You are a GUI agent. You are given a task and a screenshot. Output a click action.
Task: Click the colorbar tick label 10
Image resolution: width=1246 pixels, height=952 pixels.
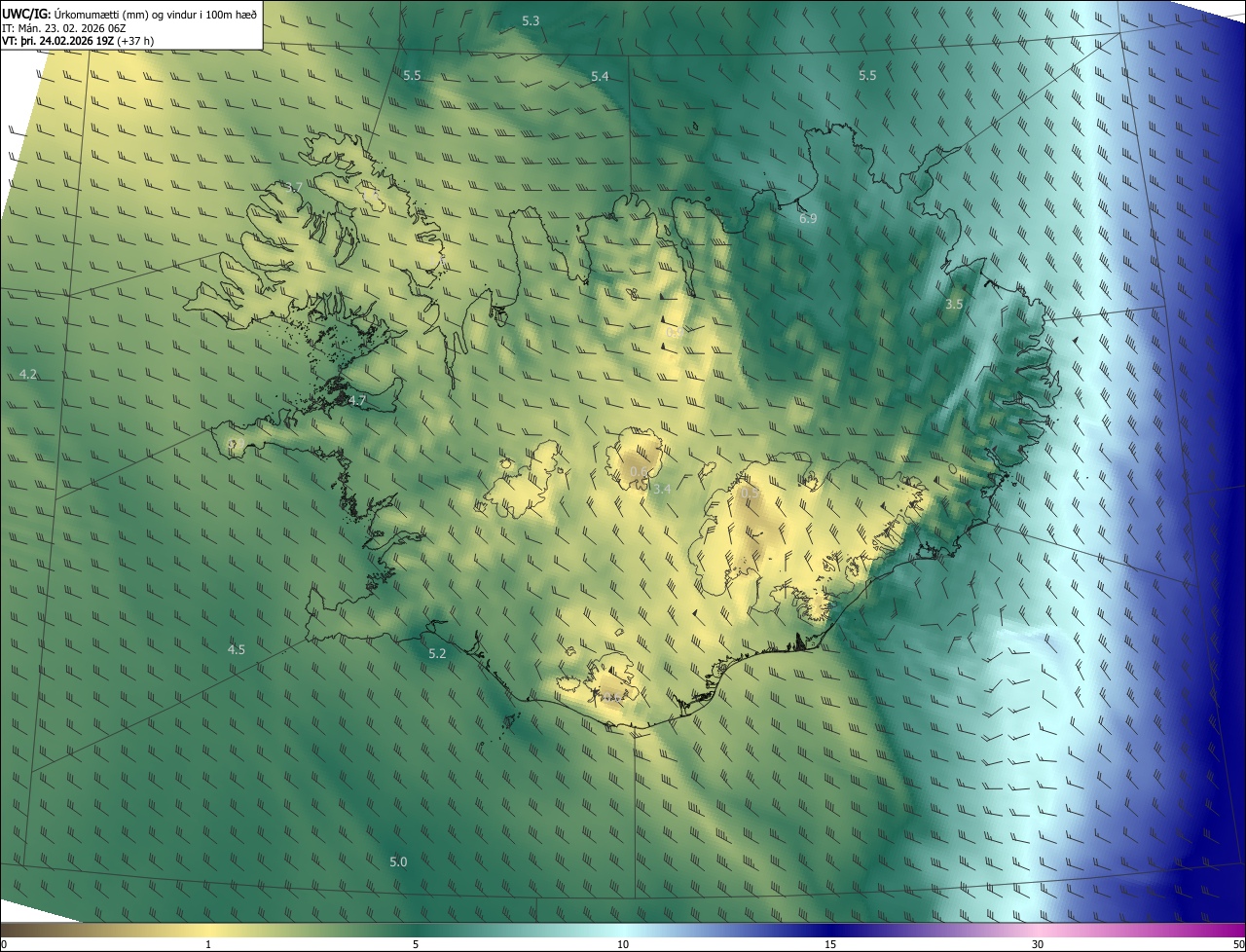[x=623, y=944]
